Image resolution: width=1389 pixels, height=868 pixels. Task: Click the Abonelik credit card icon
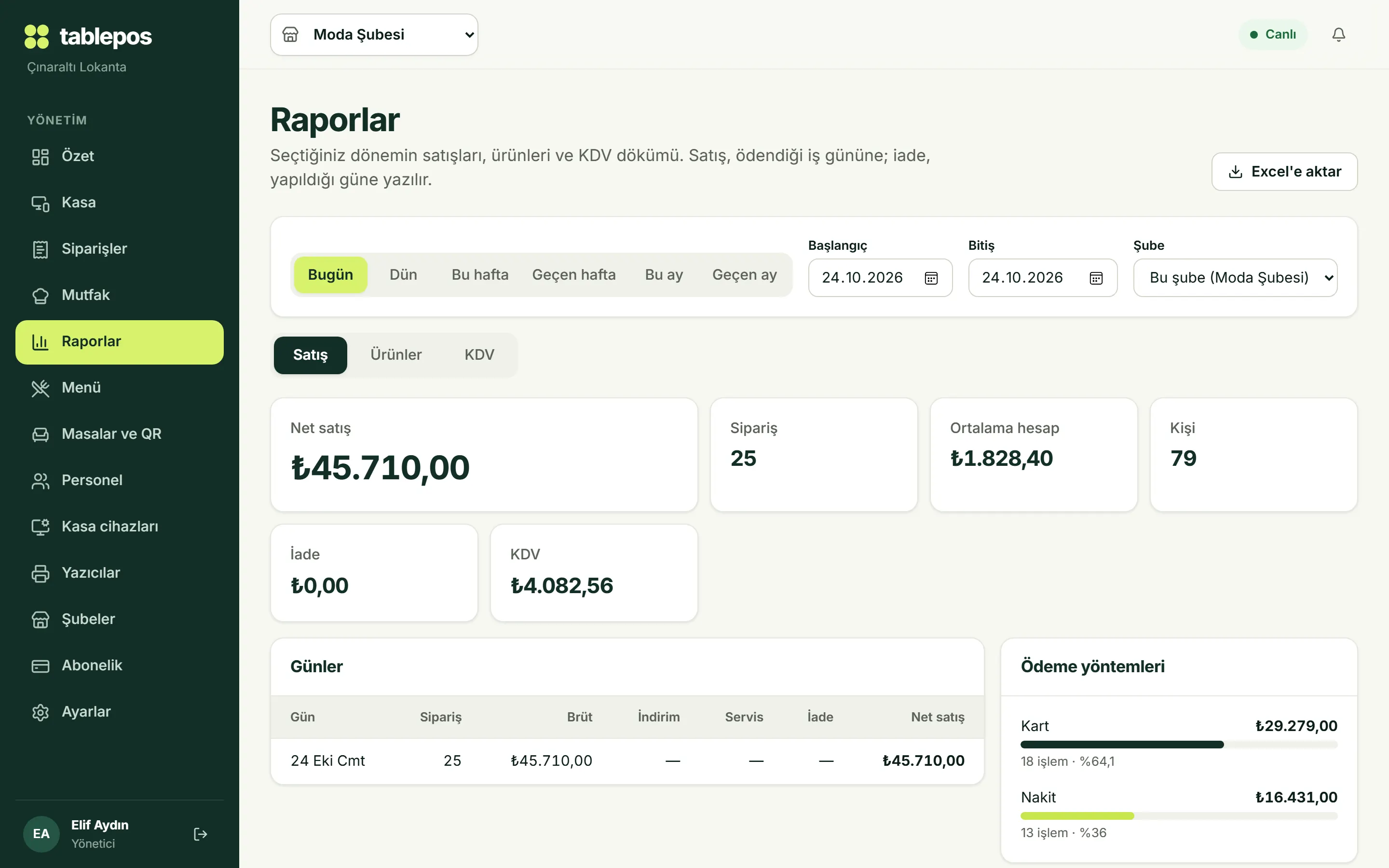40,666
